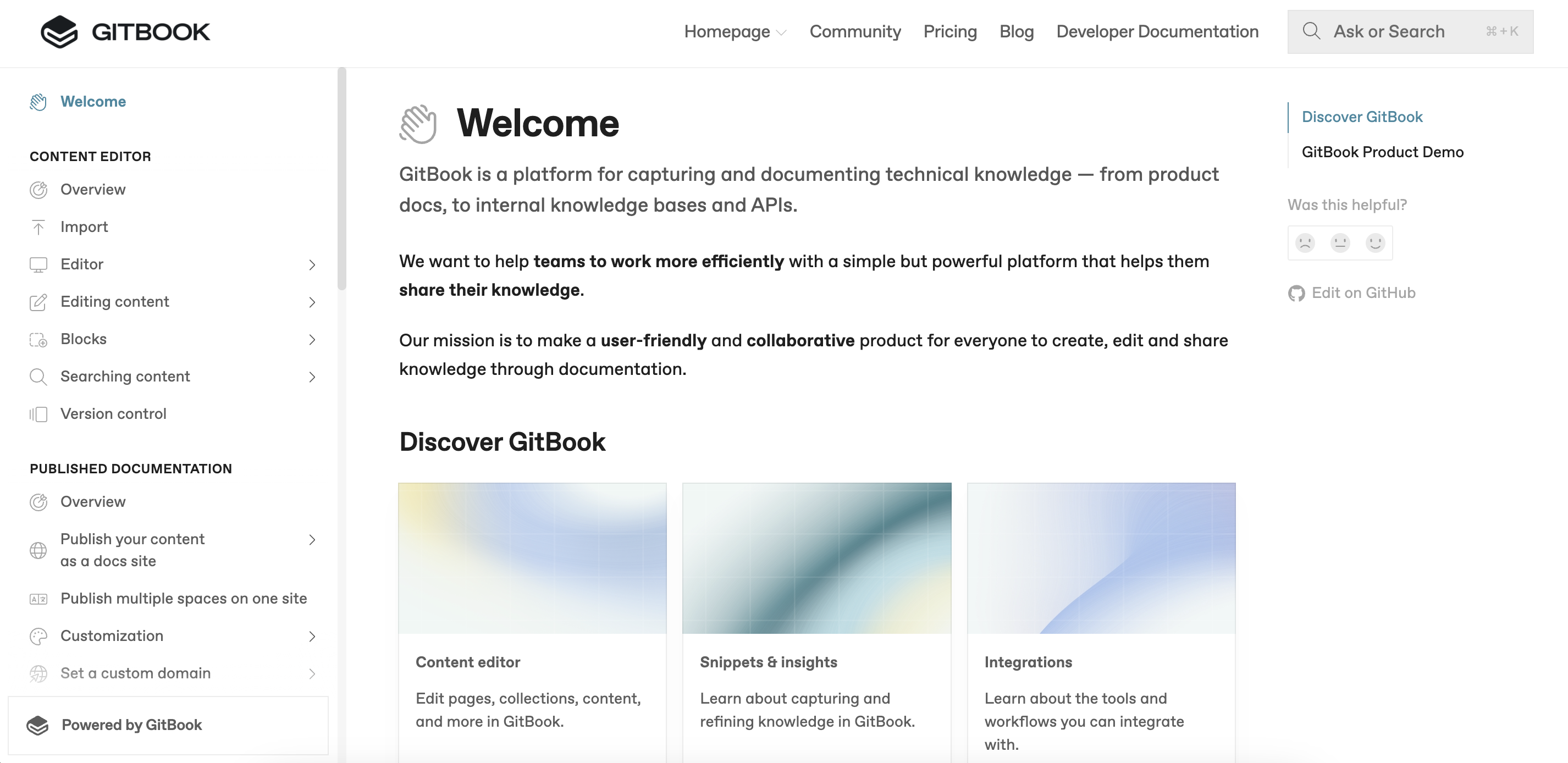The height and width of the screenshot is (763, 1568).
Task: Click the Searching content magnifier icon
Action: click(38, 377)
